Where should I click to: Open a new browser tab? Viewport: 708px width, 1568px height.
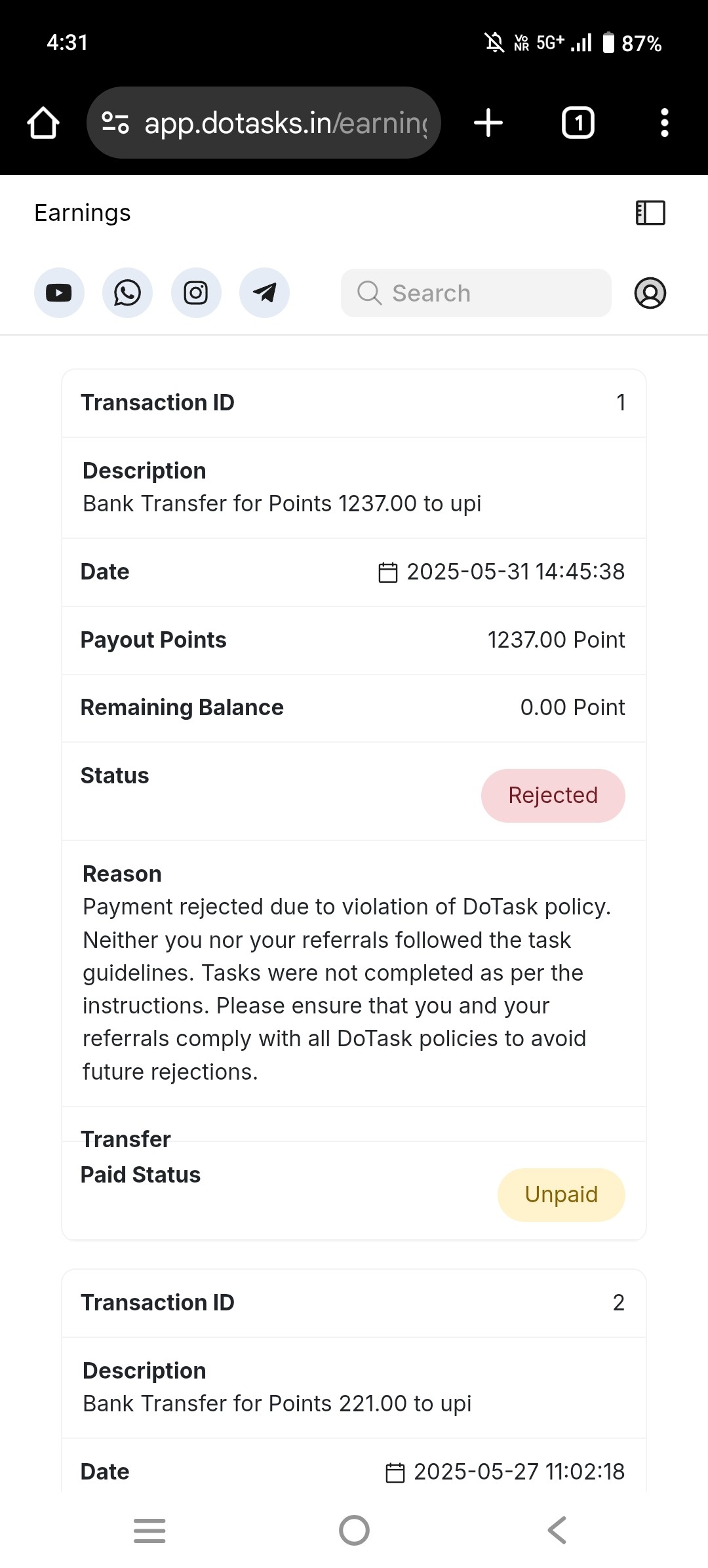click(488, 123)
